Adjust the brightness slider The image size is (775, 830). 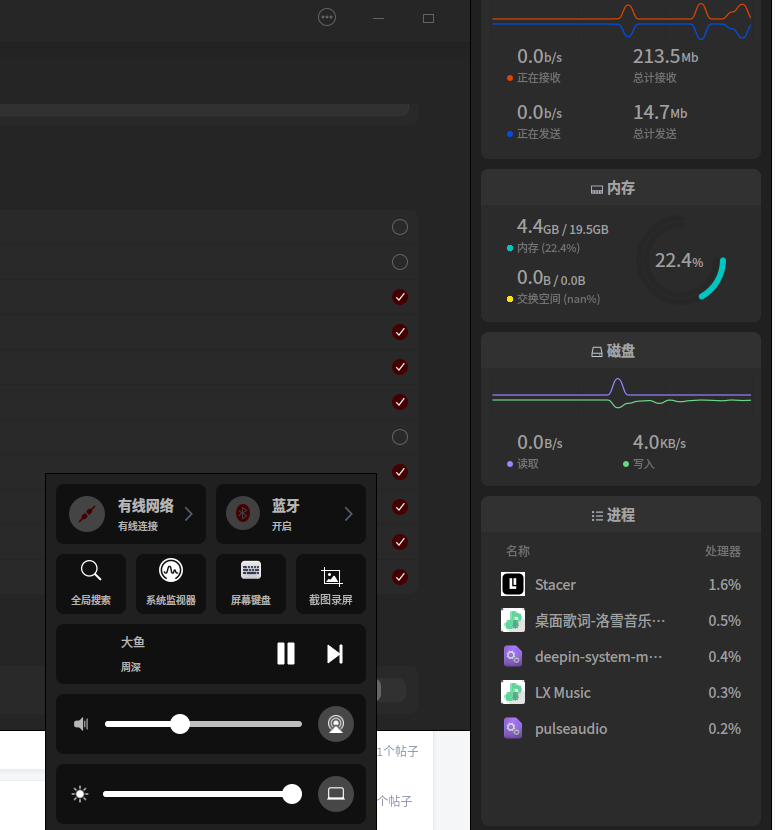202,794
